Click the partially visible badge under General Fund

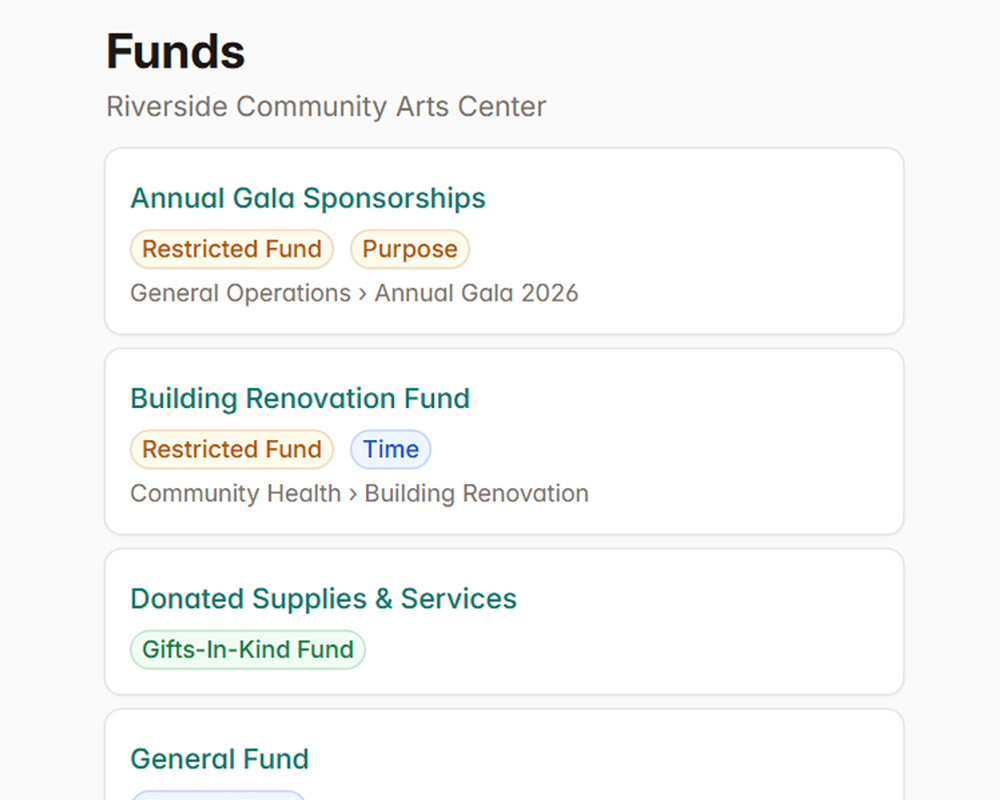pyautogui.click(x=218, y=795)
